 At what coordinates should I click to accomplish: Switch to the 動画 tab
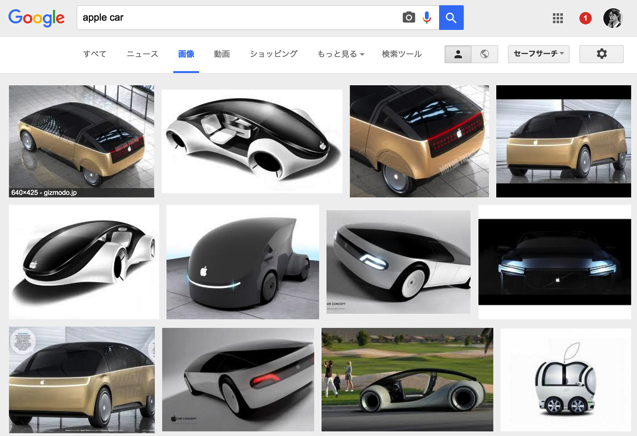tap(222, 54)
